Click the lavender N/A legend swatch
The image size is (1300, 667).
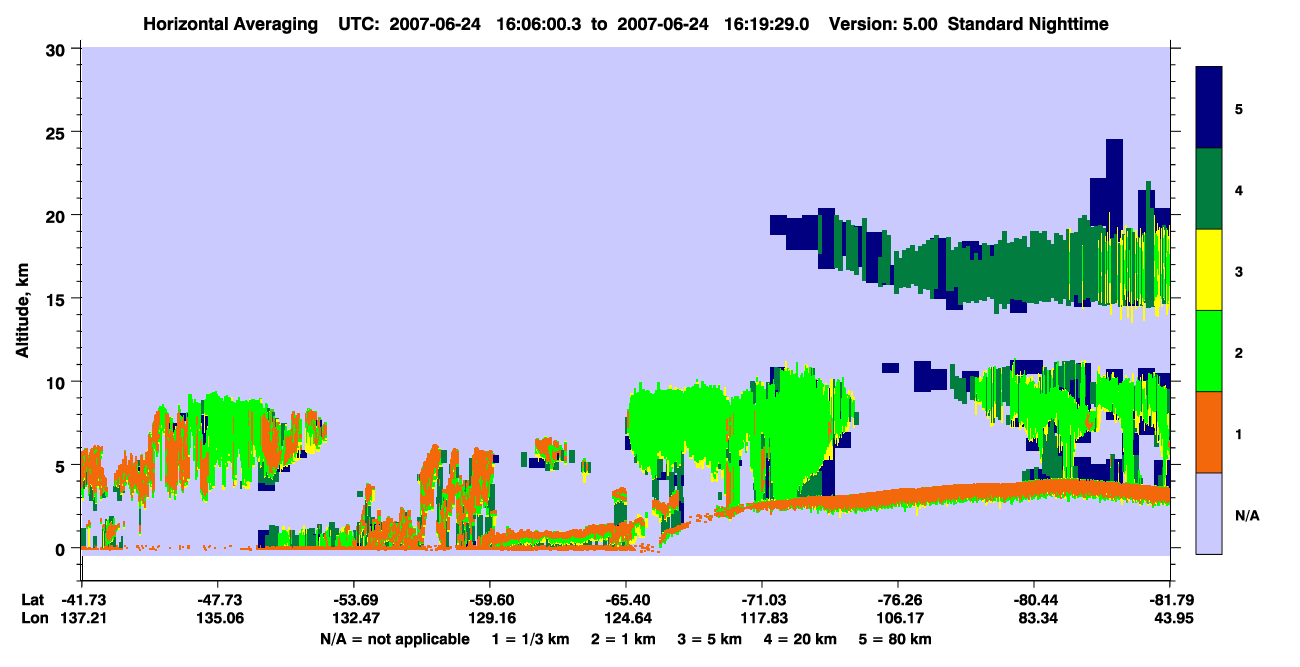[x=1209, y=512]
